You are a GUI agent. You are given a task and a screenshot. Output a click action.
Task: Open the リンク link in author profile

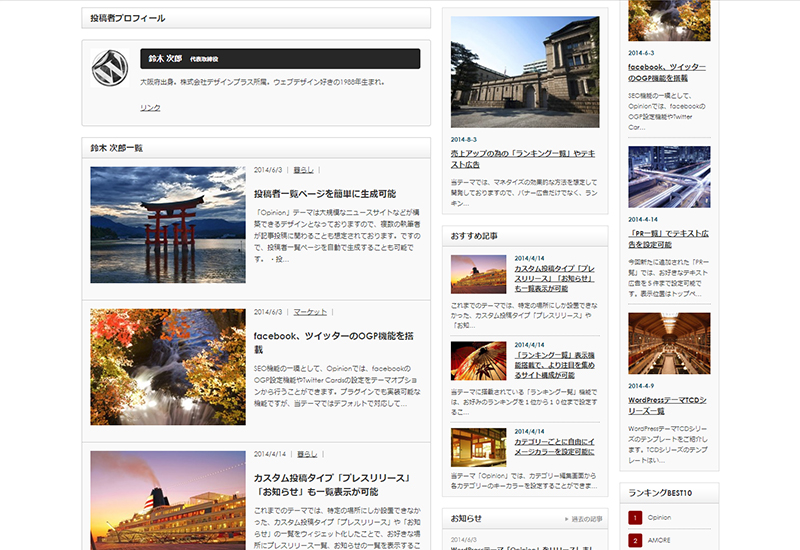pos(150,108)
